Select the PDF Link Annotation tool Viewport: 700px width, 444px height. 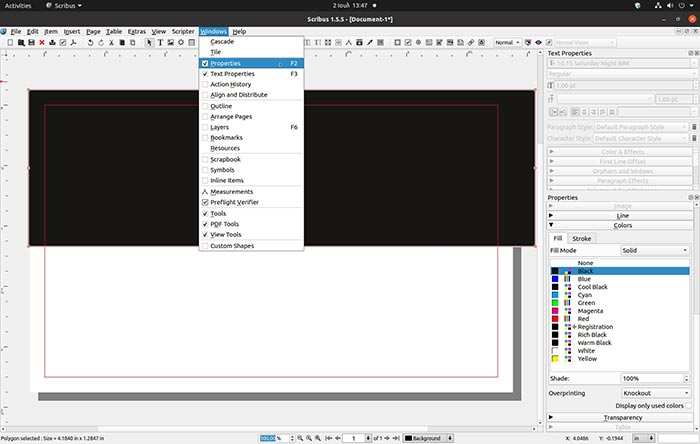(x=471, y=42)
